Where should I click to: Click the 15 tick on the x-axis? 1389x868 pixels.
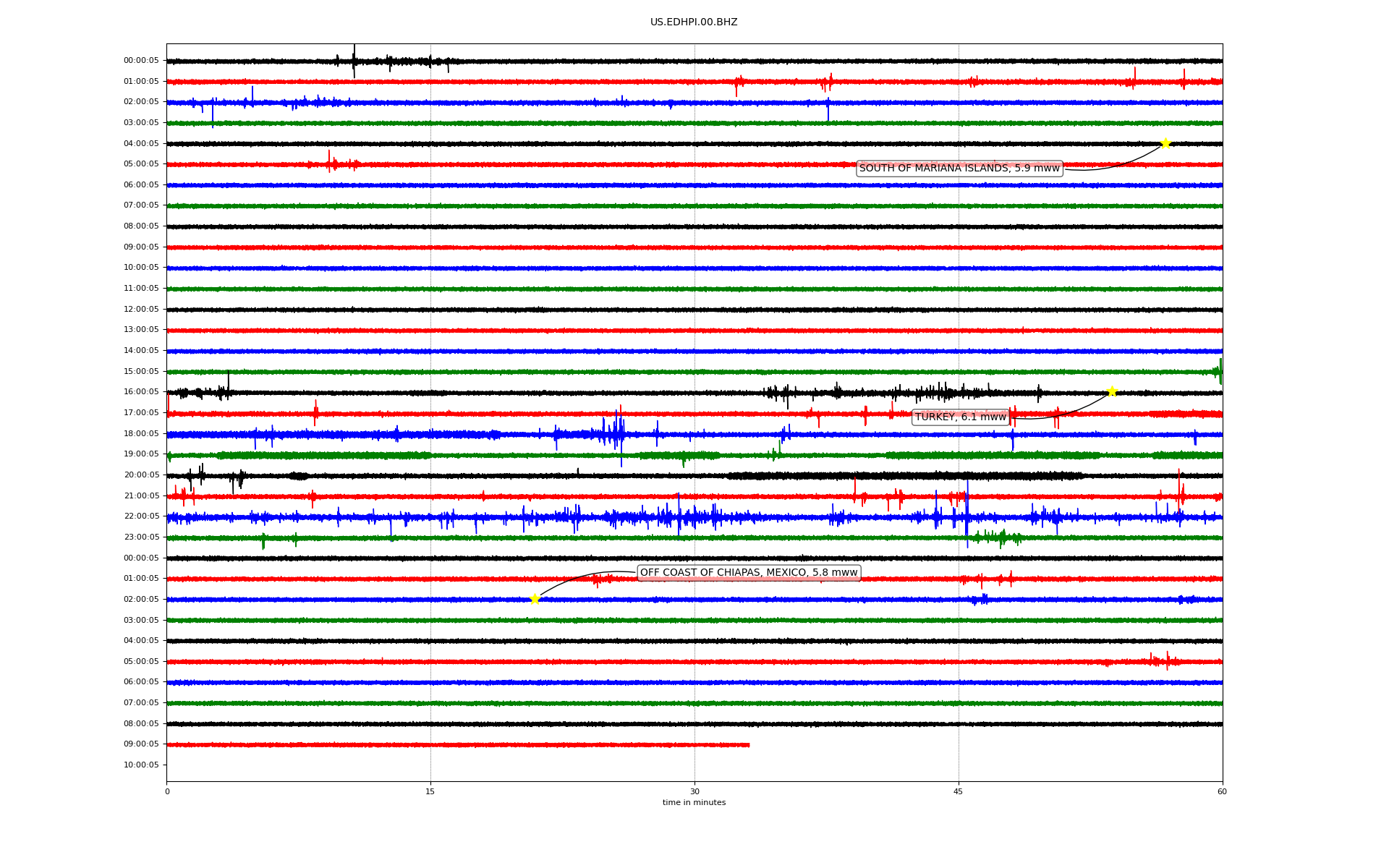pyautogui.click(x=430, y=791)
